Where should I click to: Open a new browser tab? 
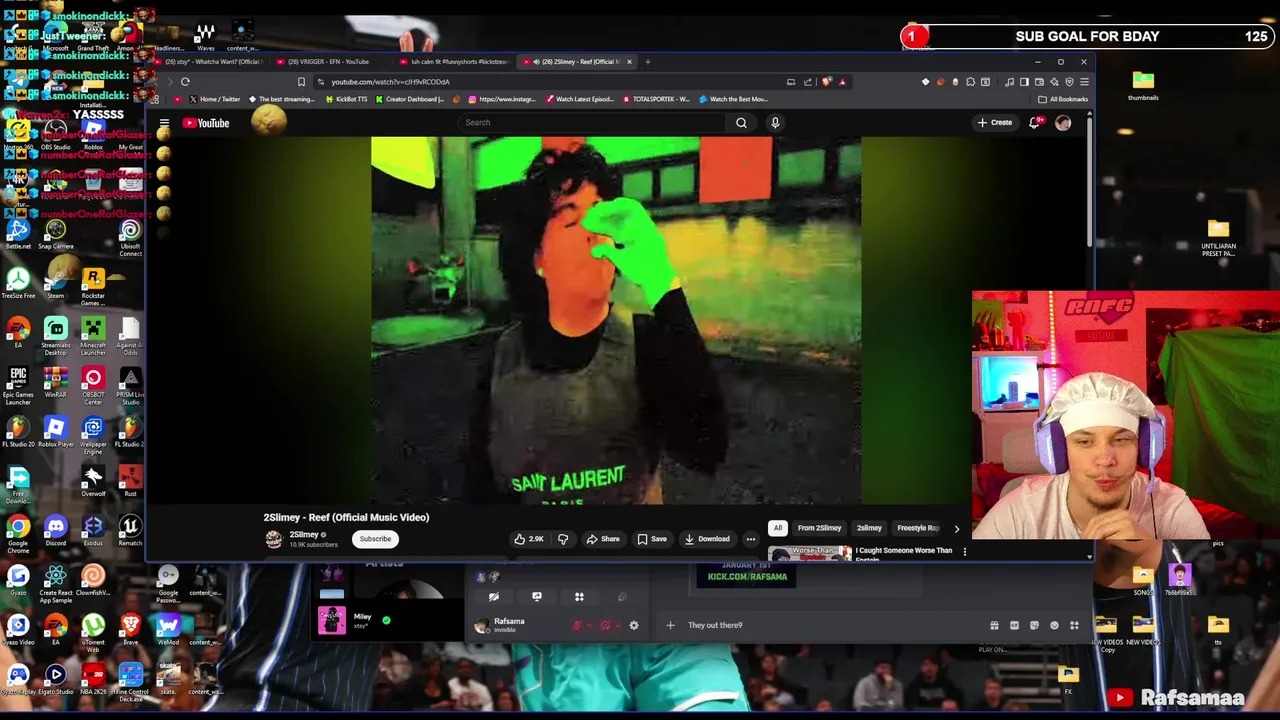(647, 62)
